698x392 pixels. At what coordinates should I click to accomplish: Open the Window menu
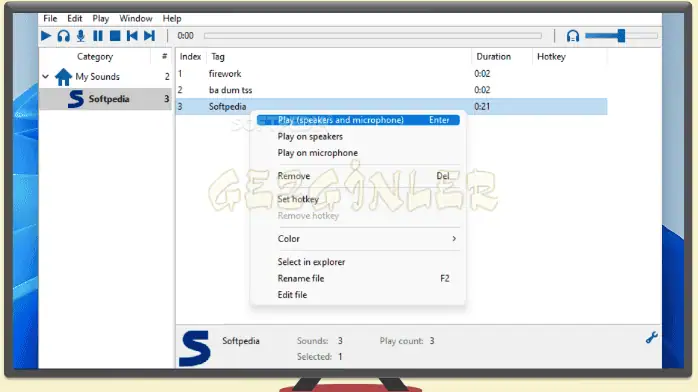(136, 19)
